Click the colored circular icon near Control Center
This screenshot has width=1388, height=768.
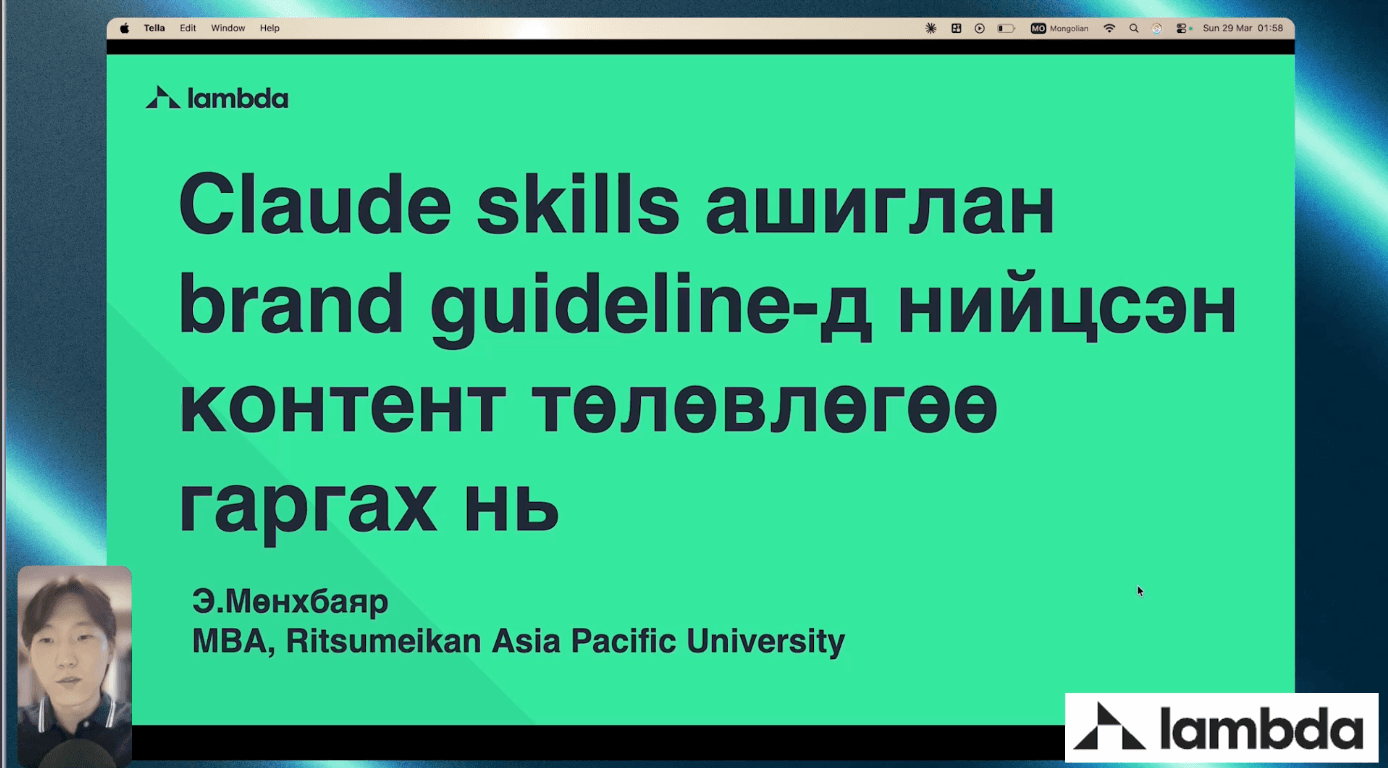1157,28
